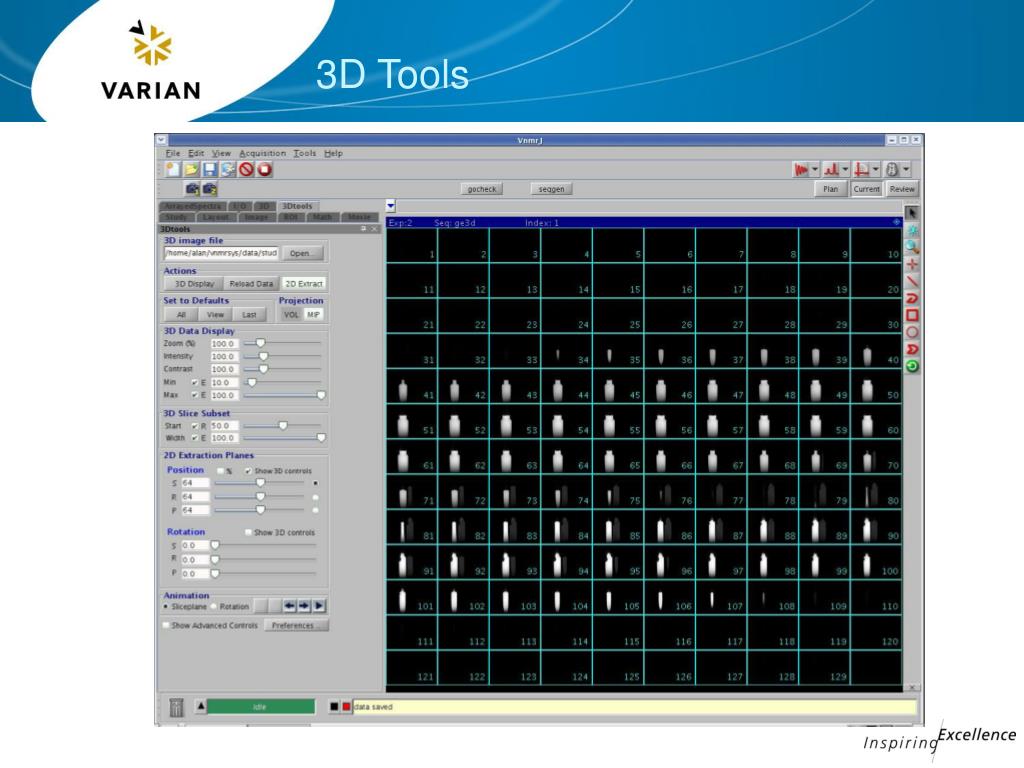Click the 2D Extract button
Image resolution: width=1024 pixels, height=768 pixels.
point(304,284)
